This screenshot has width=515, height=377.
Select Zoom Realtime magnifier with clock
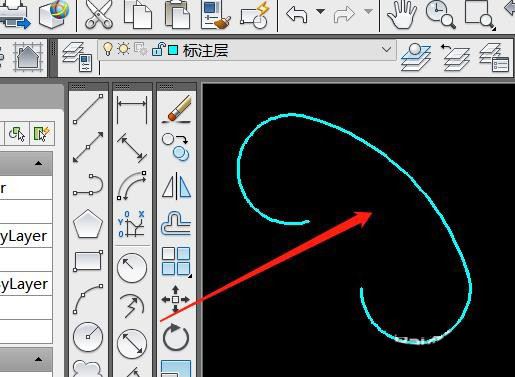point(440,14)
